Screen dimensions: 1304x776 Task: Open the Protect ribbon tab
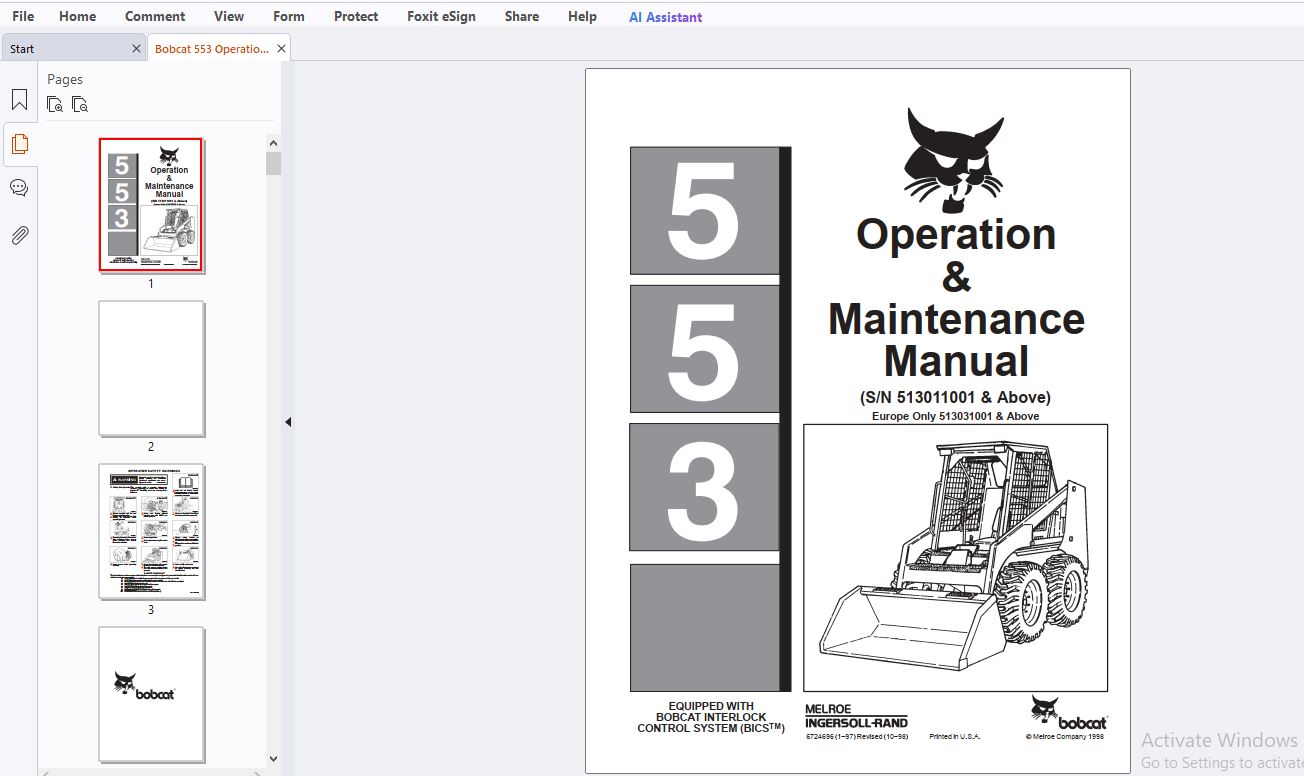356,16
